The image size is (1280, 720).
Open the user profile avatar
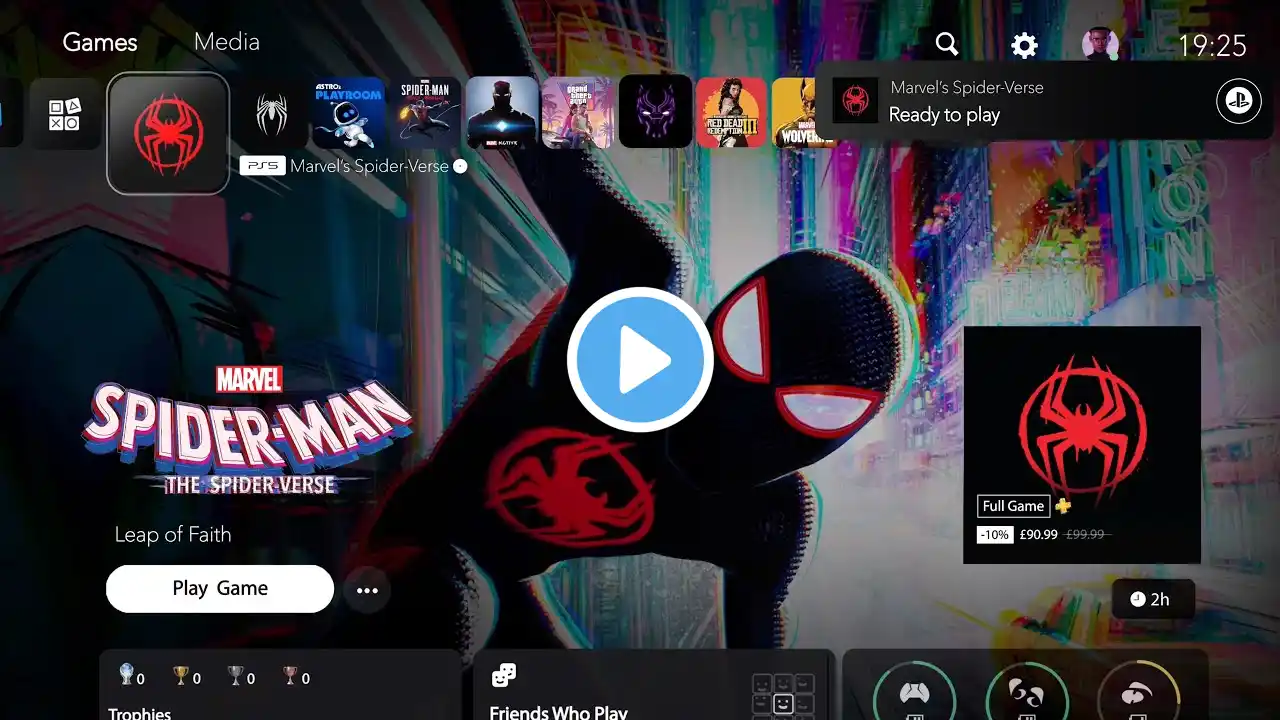point(1099,45)
